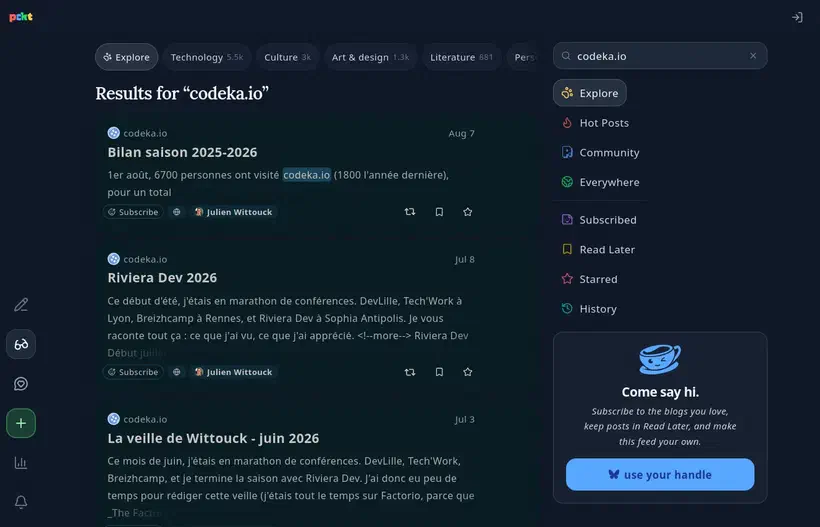
Task: Open the Riviera Dev 2026 title
Action: [162, 278]
